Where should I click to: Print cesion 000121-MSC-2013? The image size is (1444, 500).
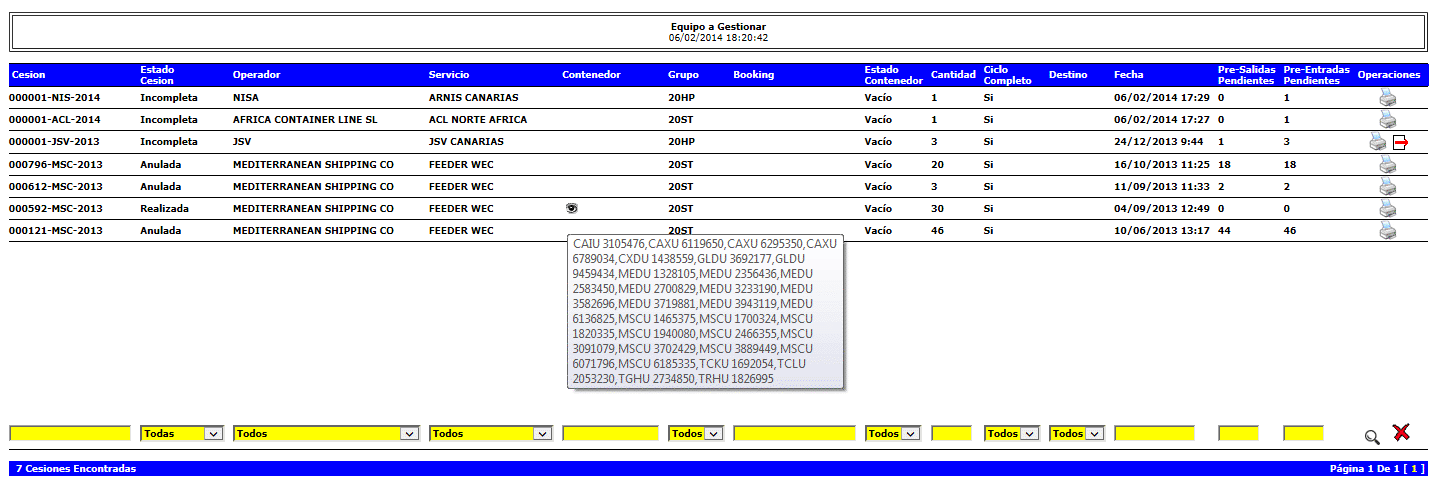pyautogui.click(x=1387, y=230)
